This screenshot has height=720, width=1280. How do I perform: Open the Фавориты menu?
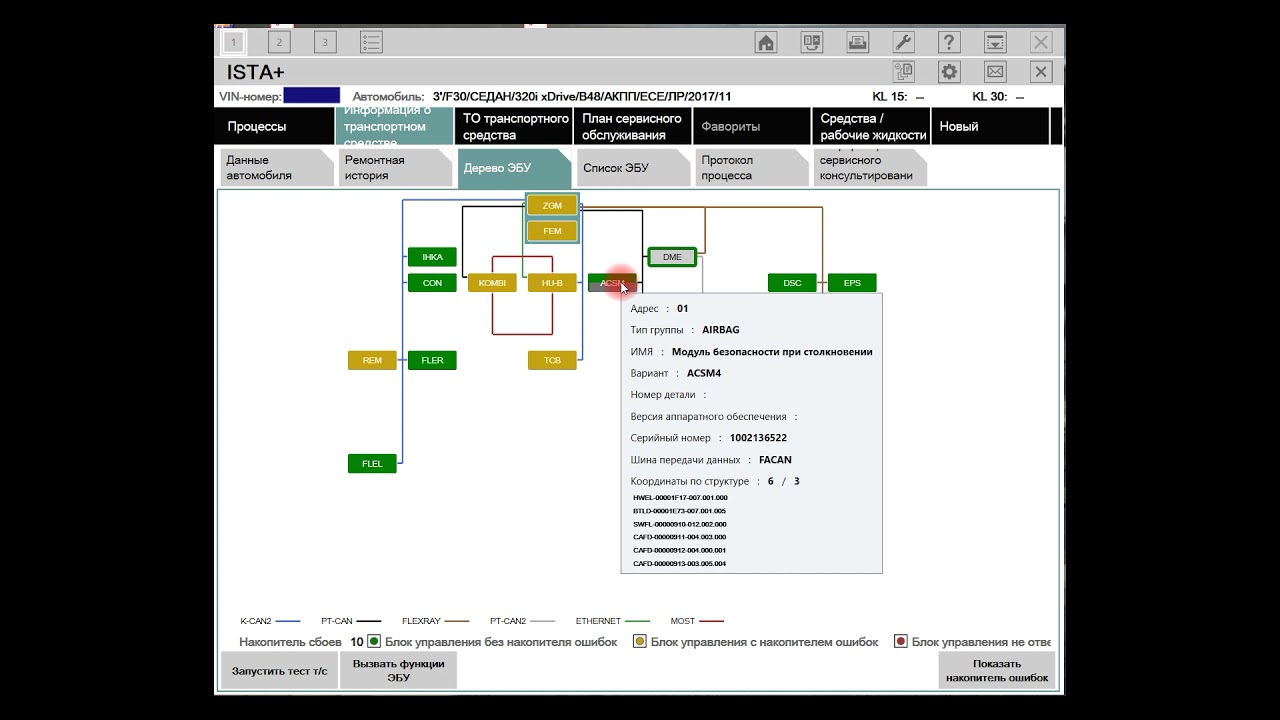point(751,126)
